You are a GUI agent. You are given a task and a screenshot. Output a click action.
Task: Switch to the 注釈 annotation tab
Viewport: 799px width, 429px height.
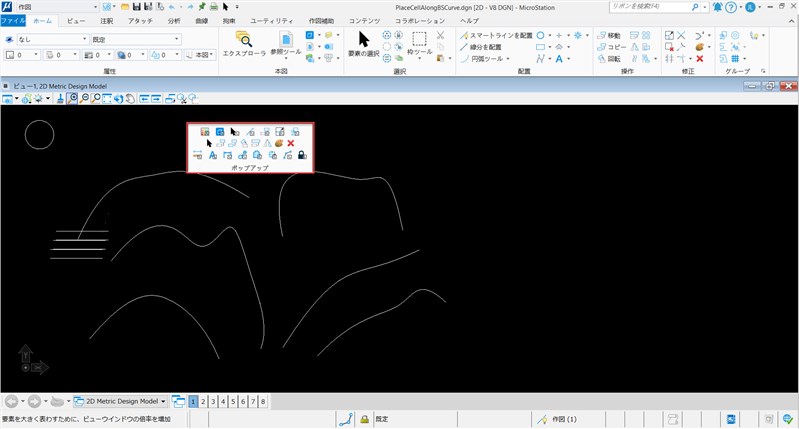pos(106,21)
